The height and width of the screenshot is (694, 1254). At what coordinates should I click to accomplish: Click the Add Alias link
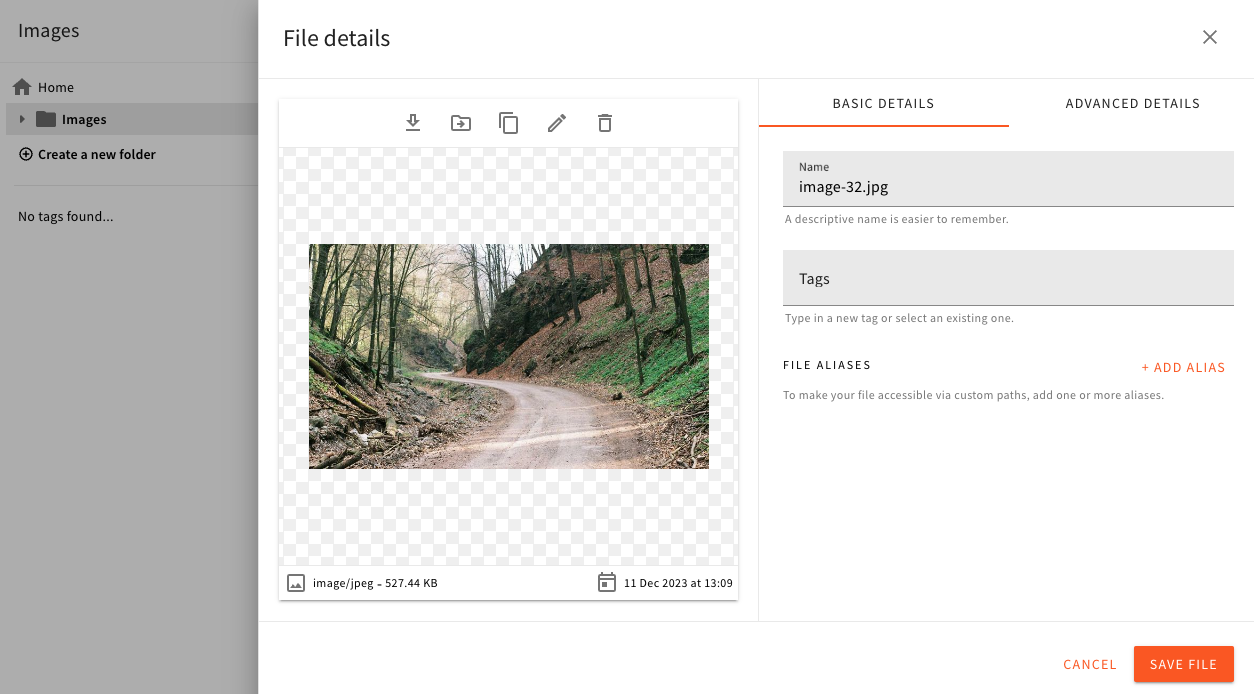[x=1183, y=368]
